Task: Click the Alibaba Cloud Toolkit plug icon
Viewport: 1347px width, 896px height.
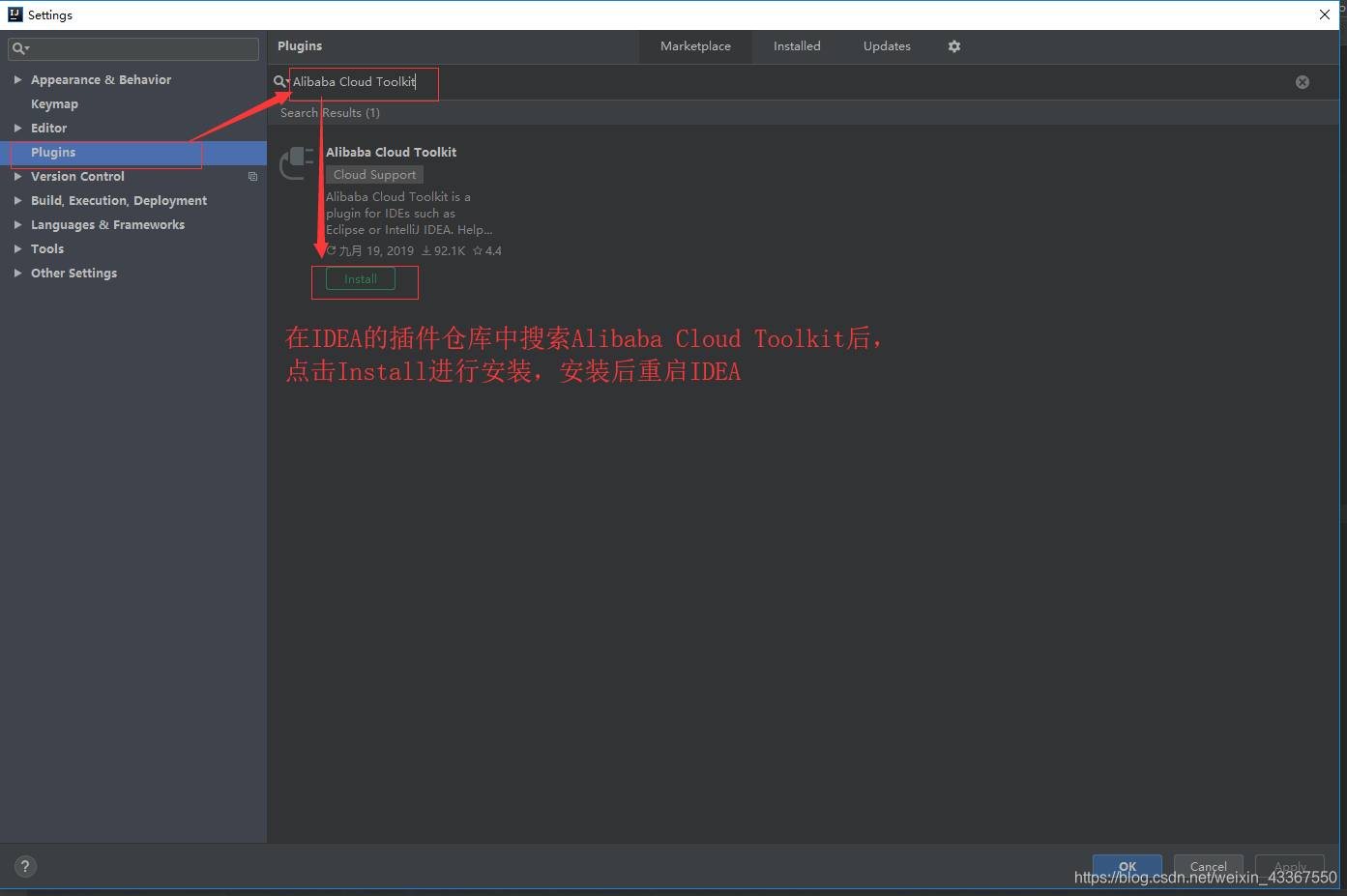Action: point(297,163)
